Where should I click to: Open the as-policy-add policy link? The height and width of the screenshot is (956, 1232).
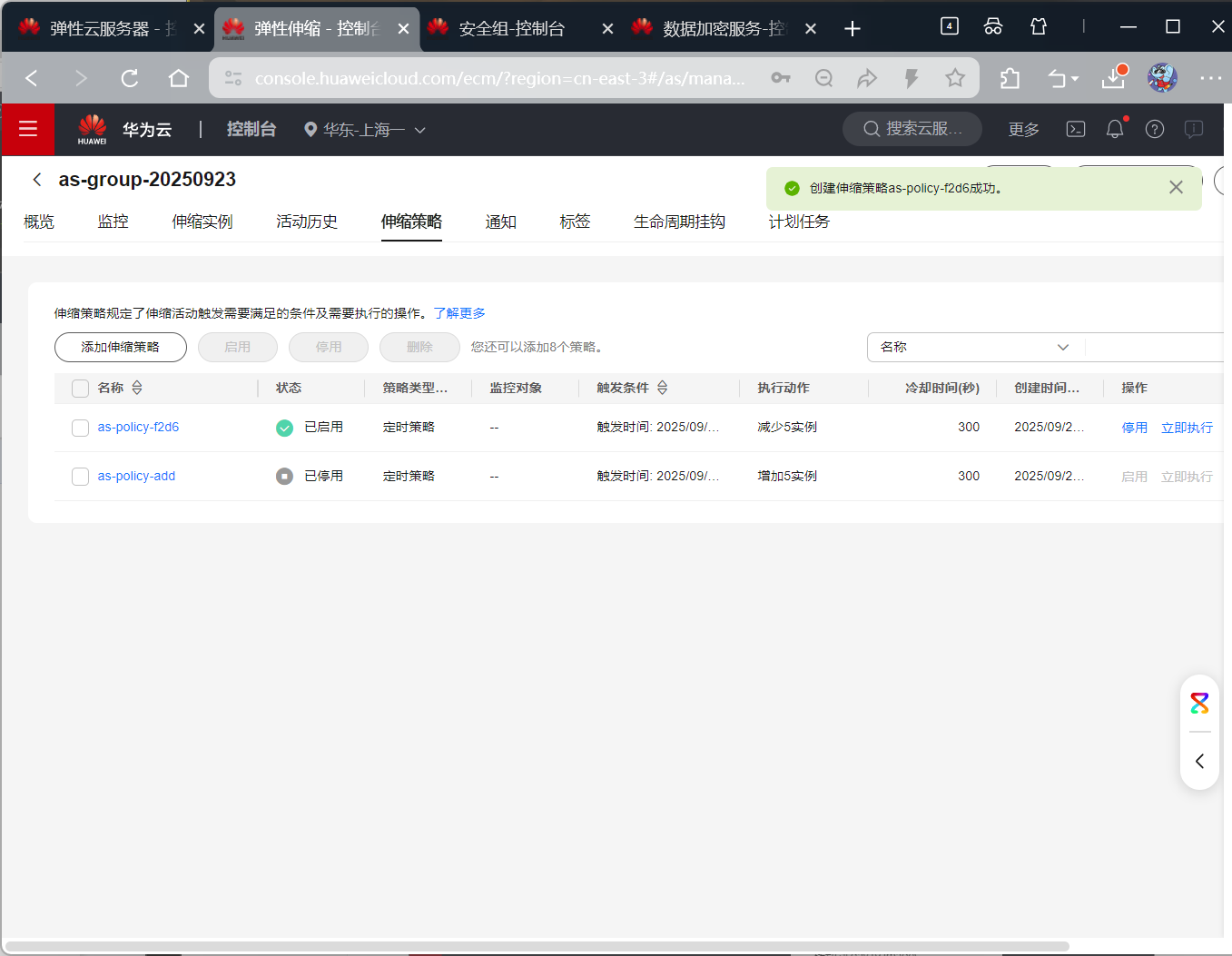point(136,476)
